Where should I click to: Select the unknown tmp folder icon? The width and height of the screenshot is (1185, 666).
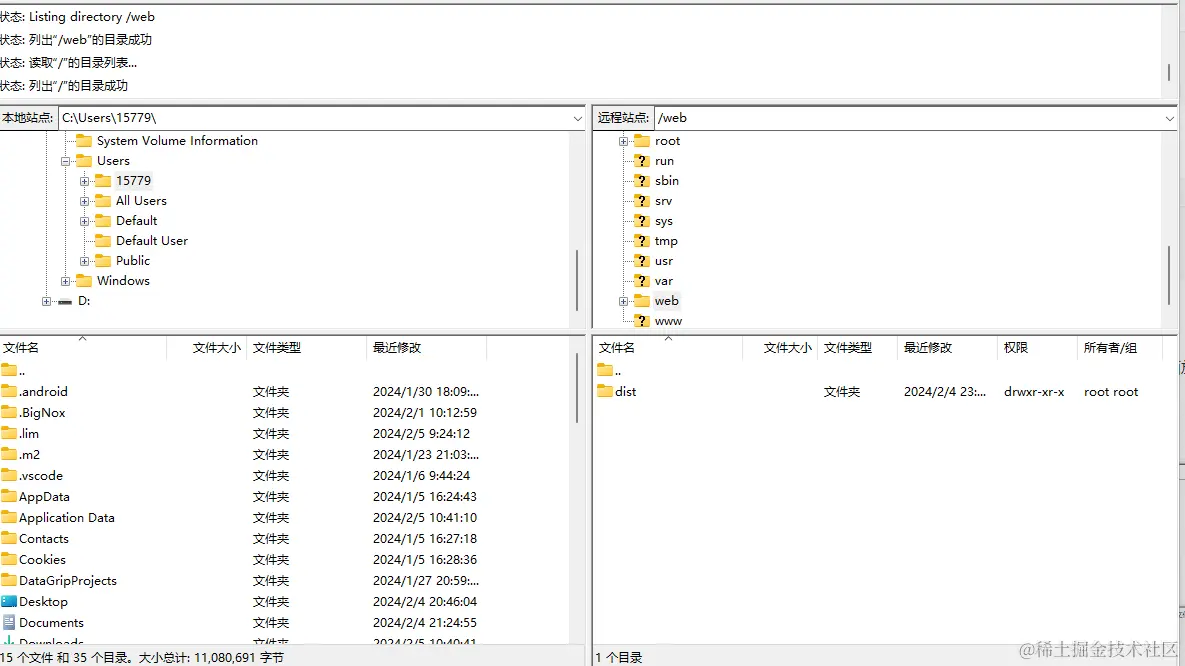(x=642, y=241)
